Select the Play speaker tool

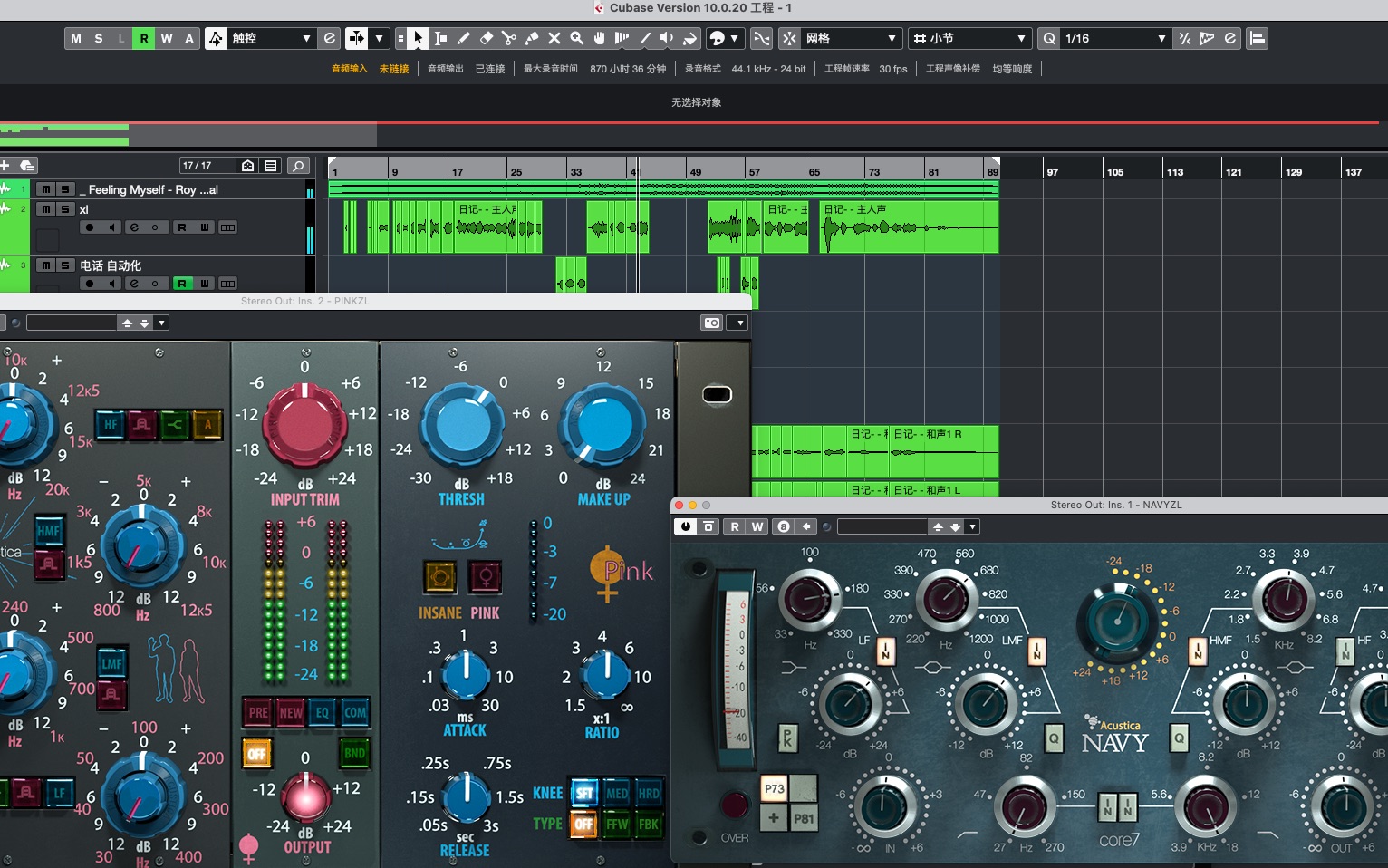click(667, 38)
